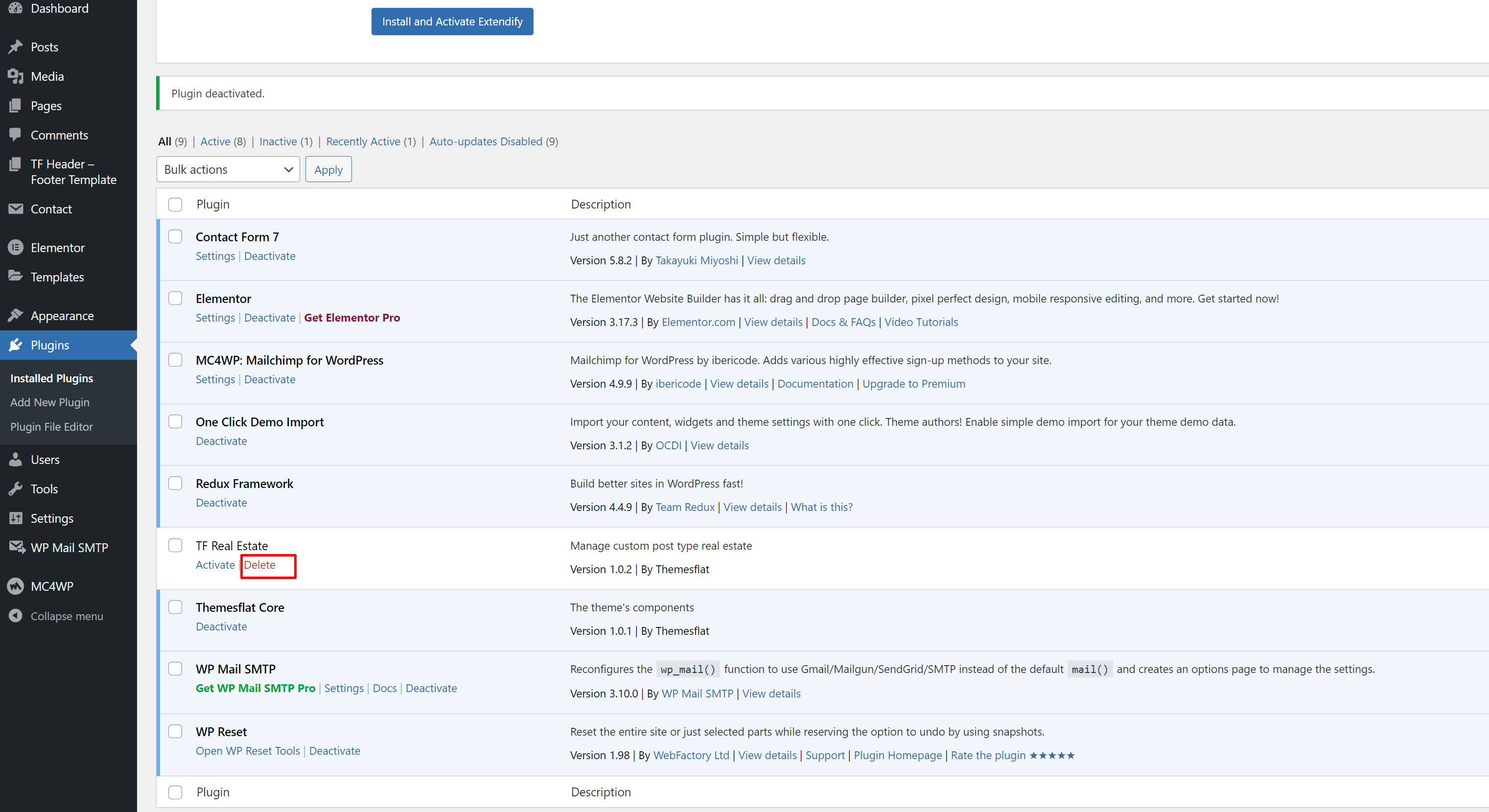Check the Elementor plugin checkbox

point(175,298)
